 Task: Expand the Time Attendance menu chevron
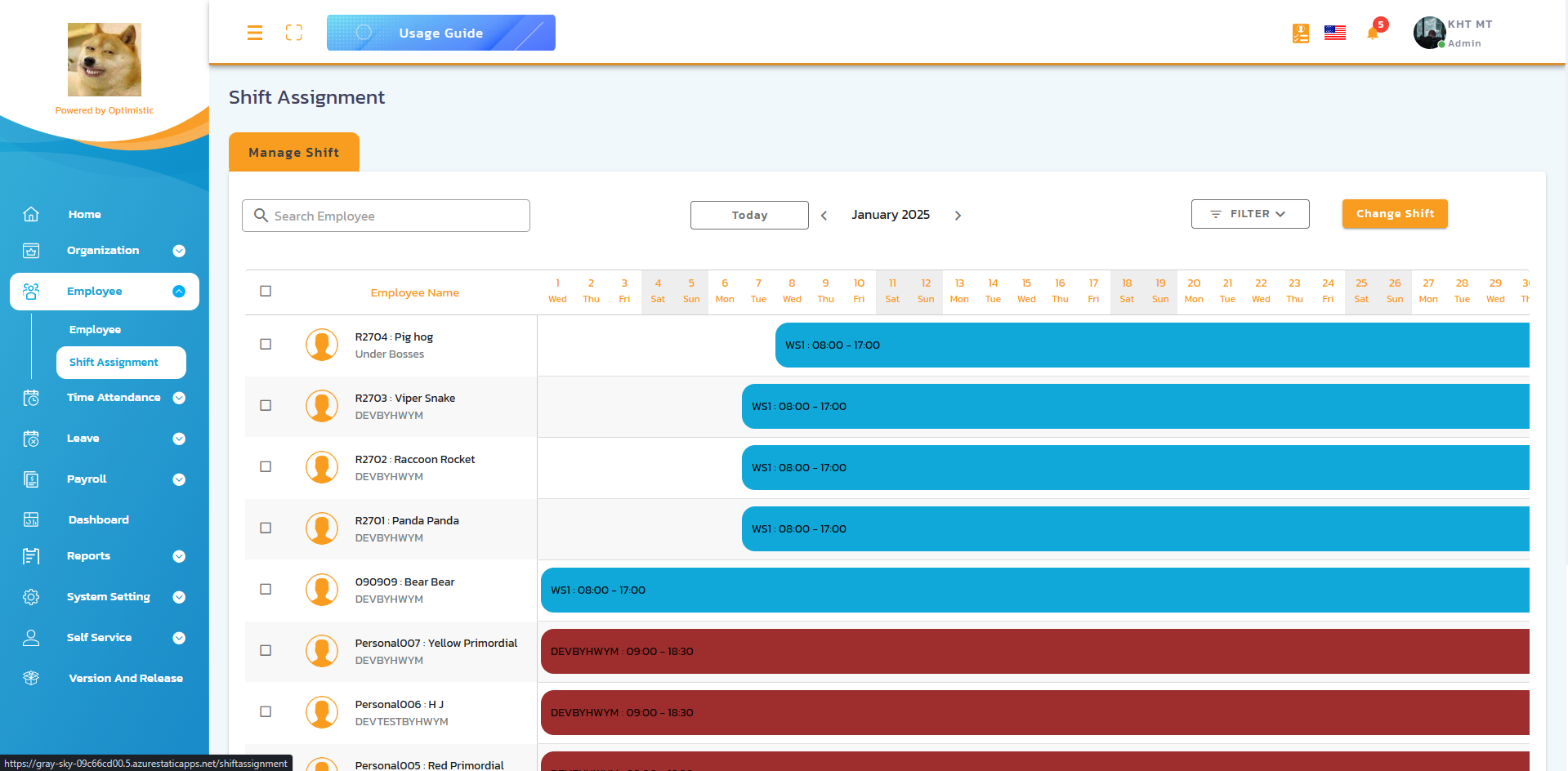coord(179,398)
